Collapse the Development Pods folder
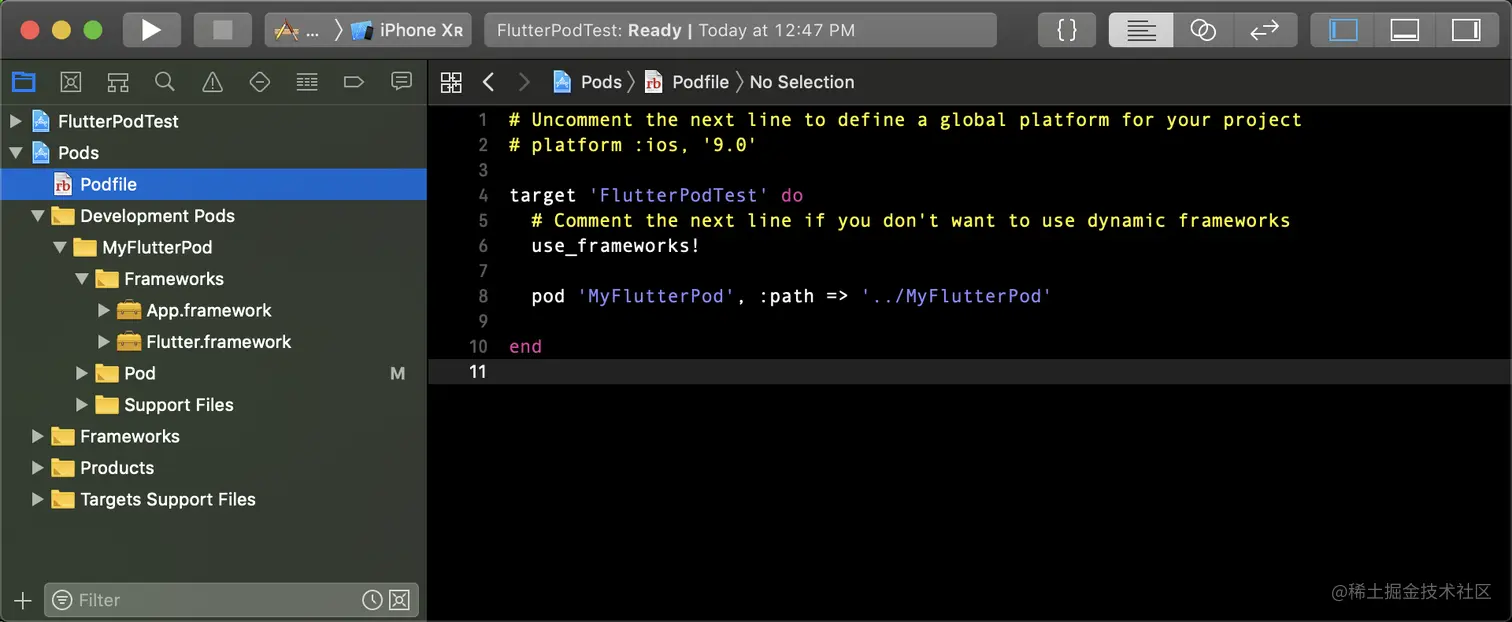 point(38,216)
